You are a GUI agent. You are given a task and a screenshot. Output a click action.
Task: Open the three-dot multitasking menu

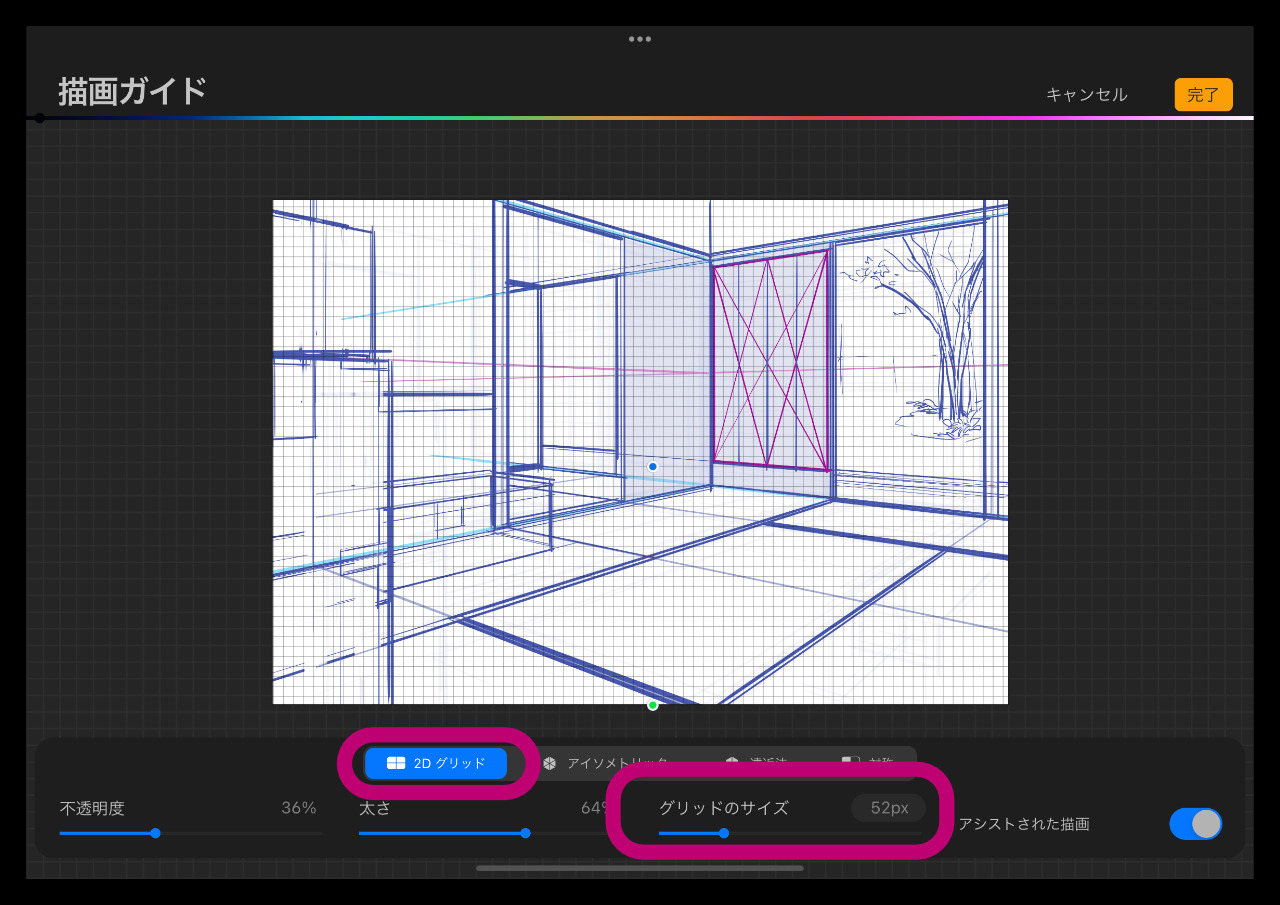(640, 39)
